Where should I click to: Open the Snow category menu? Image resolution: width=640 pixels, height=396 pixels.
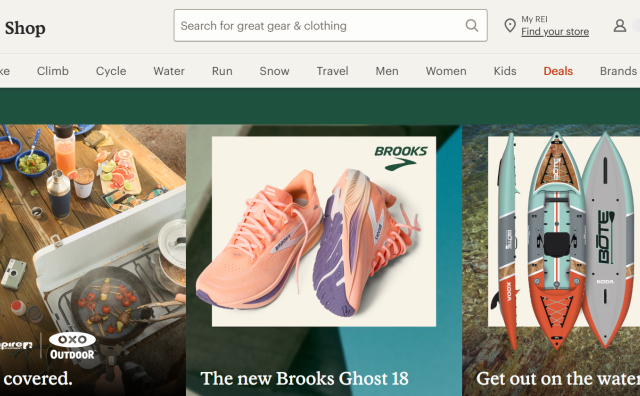(x=274, y=71)
